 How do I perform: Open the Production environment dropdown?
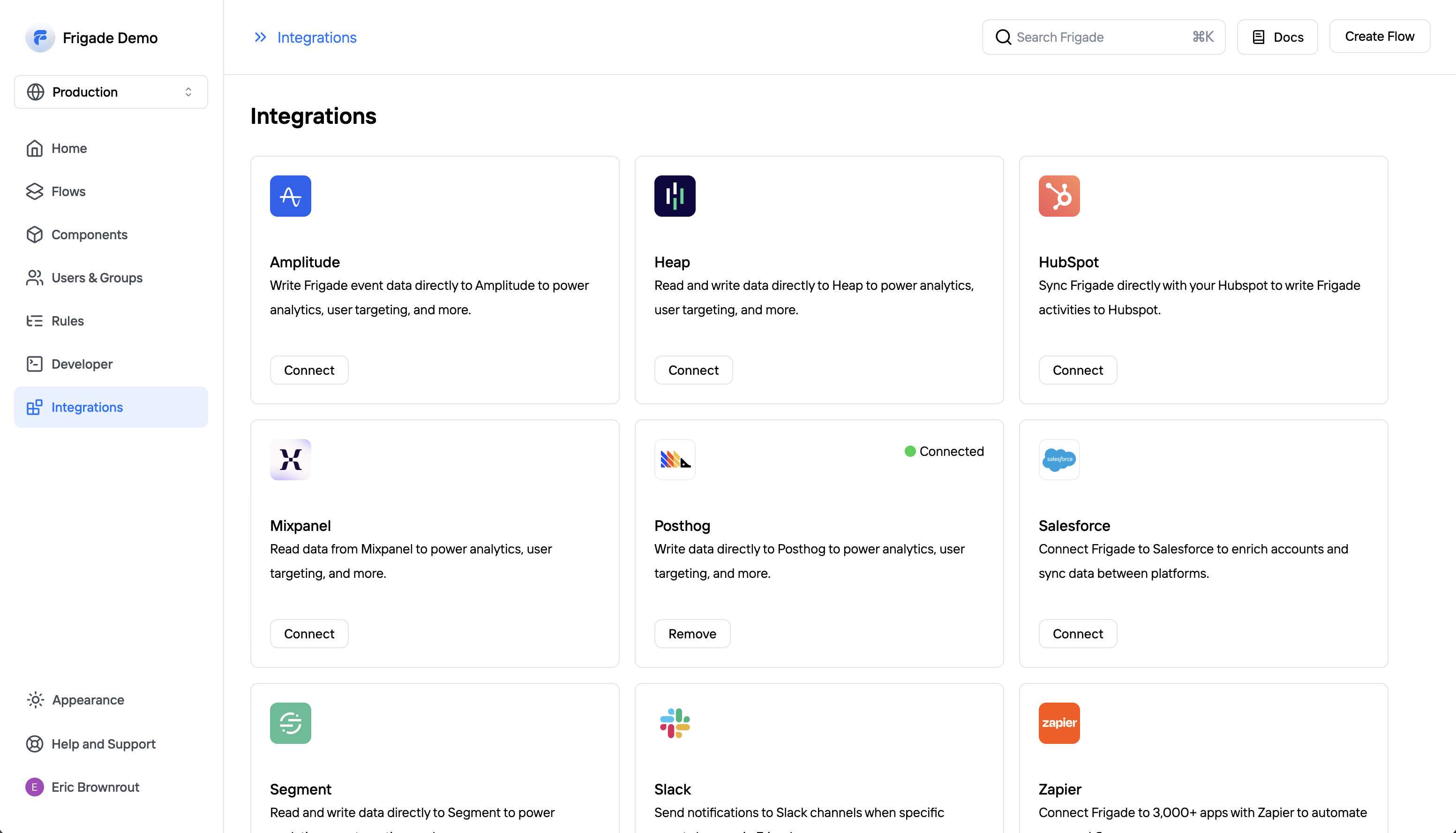pos(111,92)
